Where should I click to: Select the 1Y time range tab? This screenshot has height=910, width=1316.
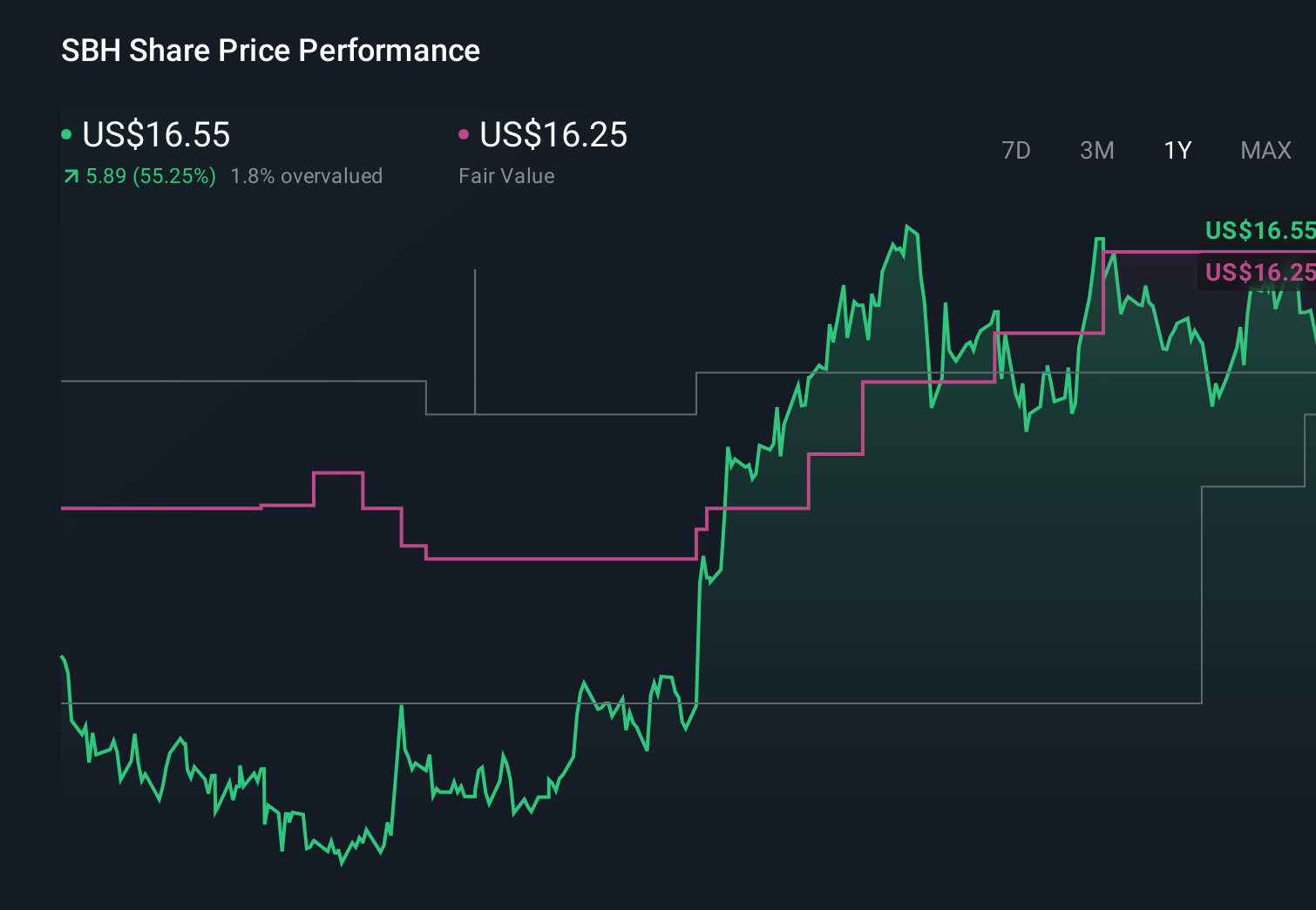pos(1177,150)
